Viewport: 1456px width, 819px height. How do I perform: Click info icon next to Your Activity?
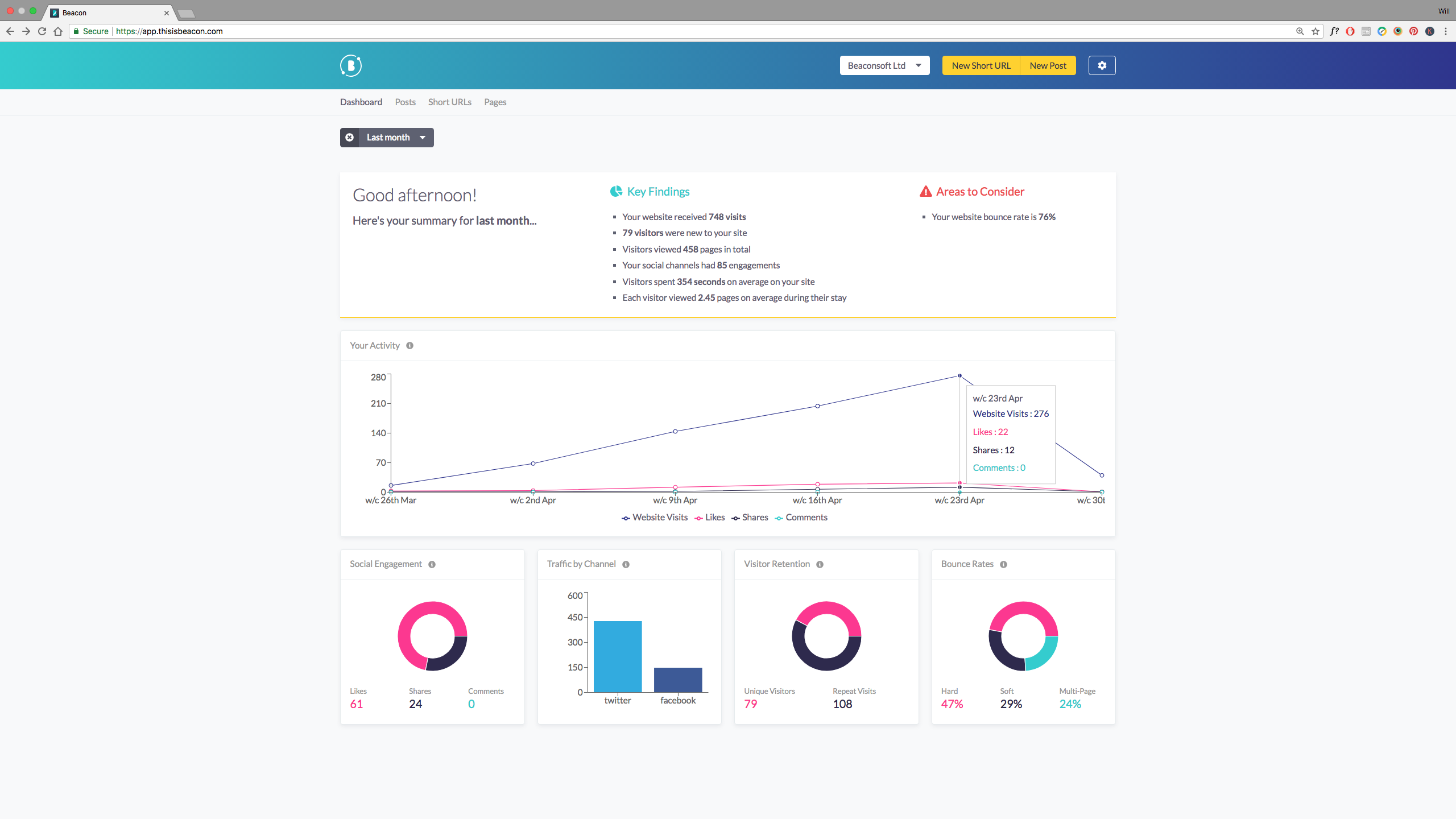(409, 346)
